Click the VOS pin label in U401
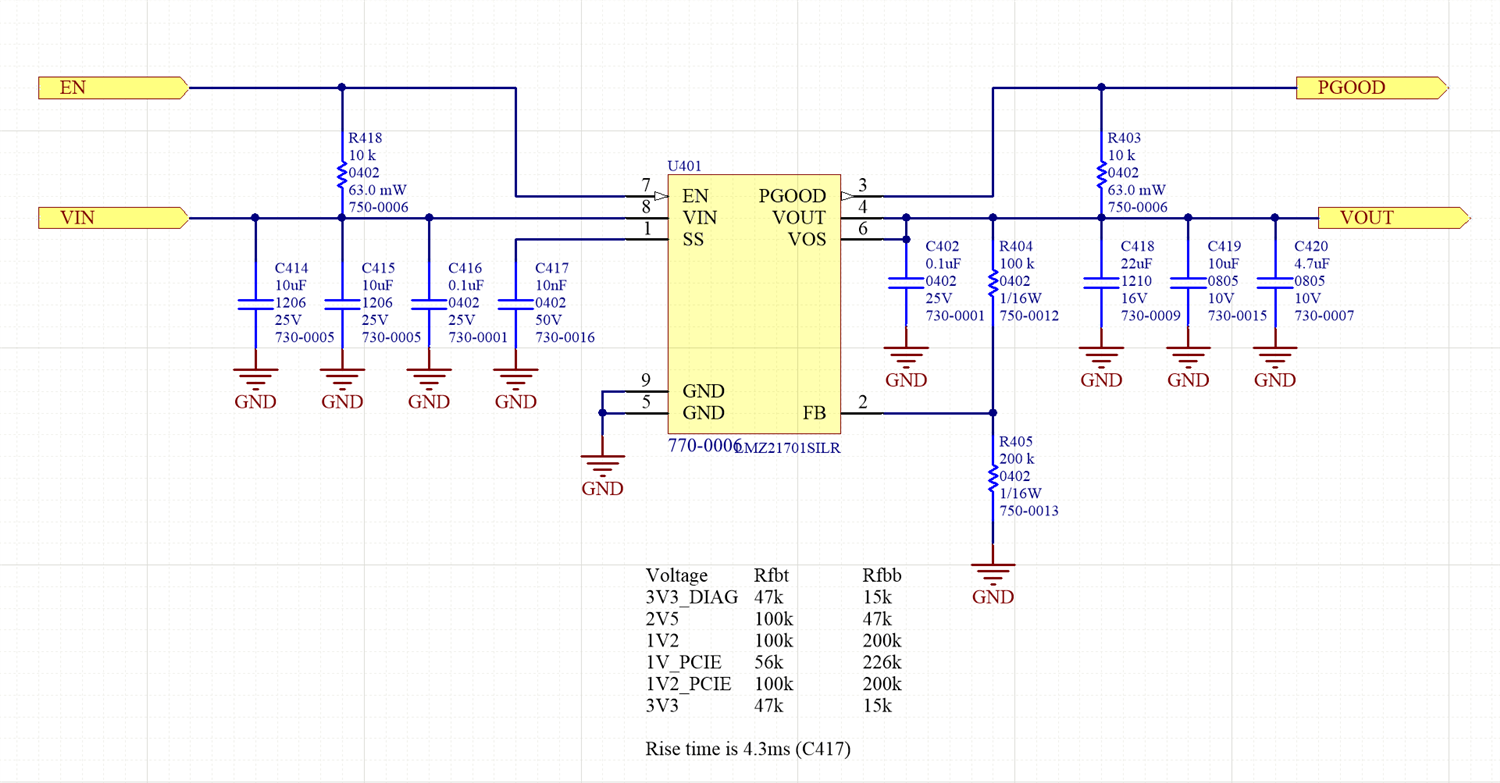The height and width of the screenshot is (783, 1500). click(x=807, y=240)
